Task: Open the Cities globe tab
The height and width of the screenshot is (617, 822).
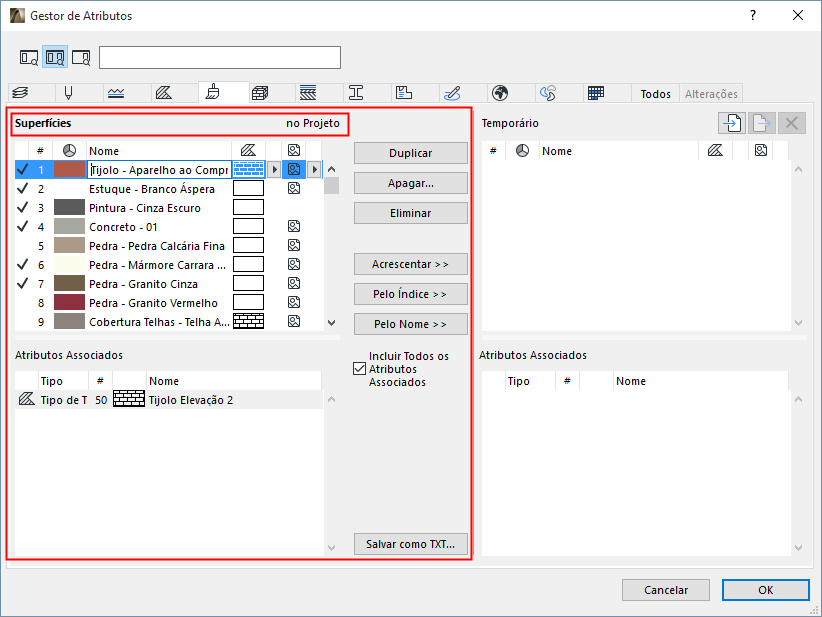Action: coord(500,93)
